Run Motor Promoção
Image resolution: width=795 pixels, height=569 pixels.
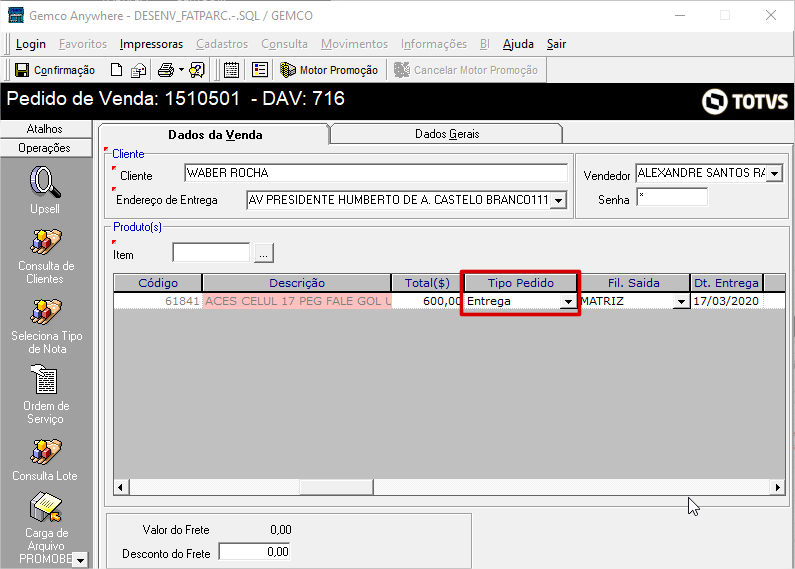tap(329, 70)
